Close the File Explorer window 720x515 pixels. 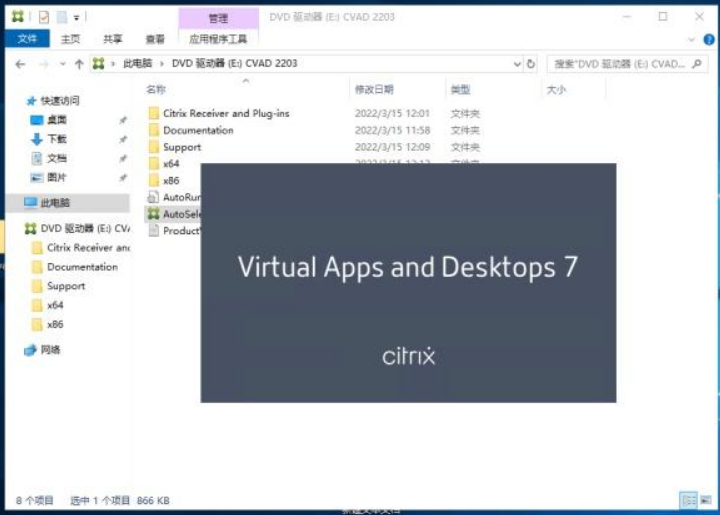(x=699, y=17)
